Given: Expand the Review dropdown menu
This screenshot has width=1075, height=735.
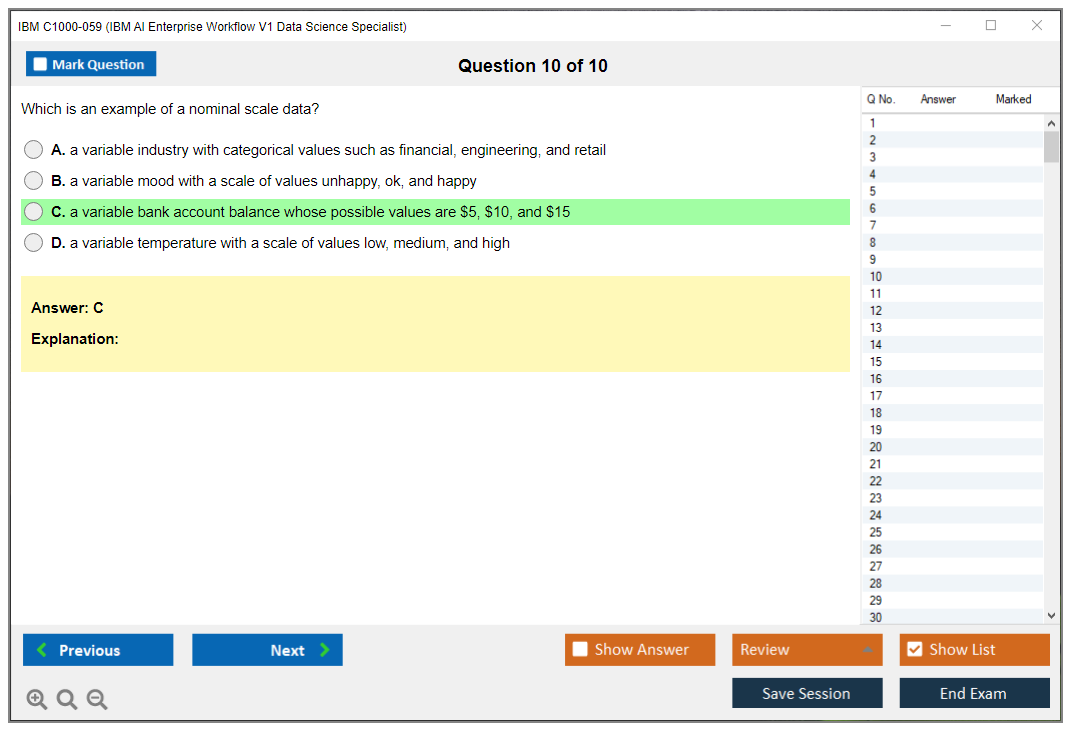Looking at the screenshot, I should click(x=867, y=650).
